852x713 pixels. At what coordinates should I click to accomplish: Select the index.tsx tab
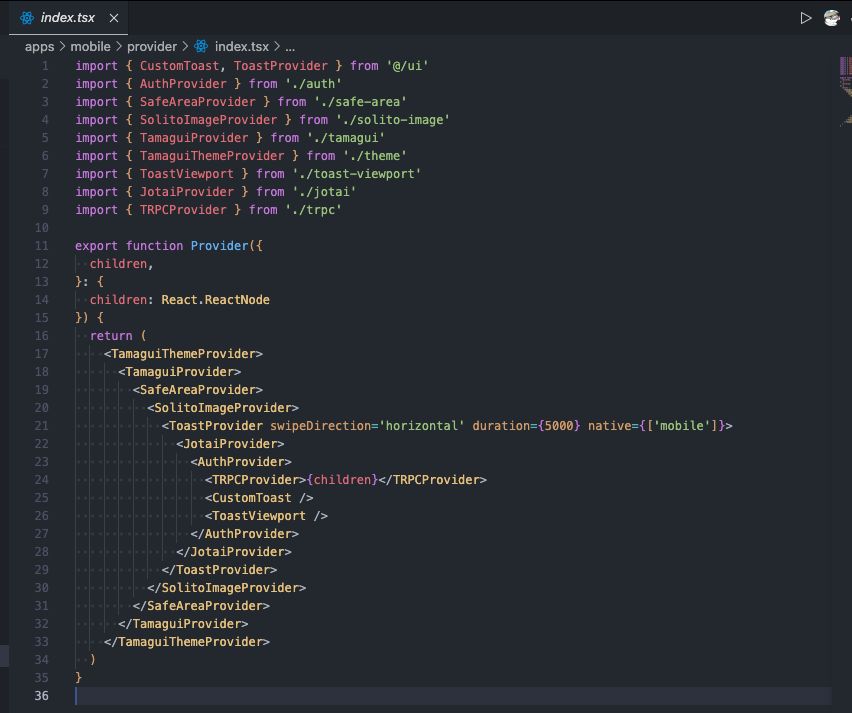(68, 18)
